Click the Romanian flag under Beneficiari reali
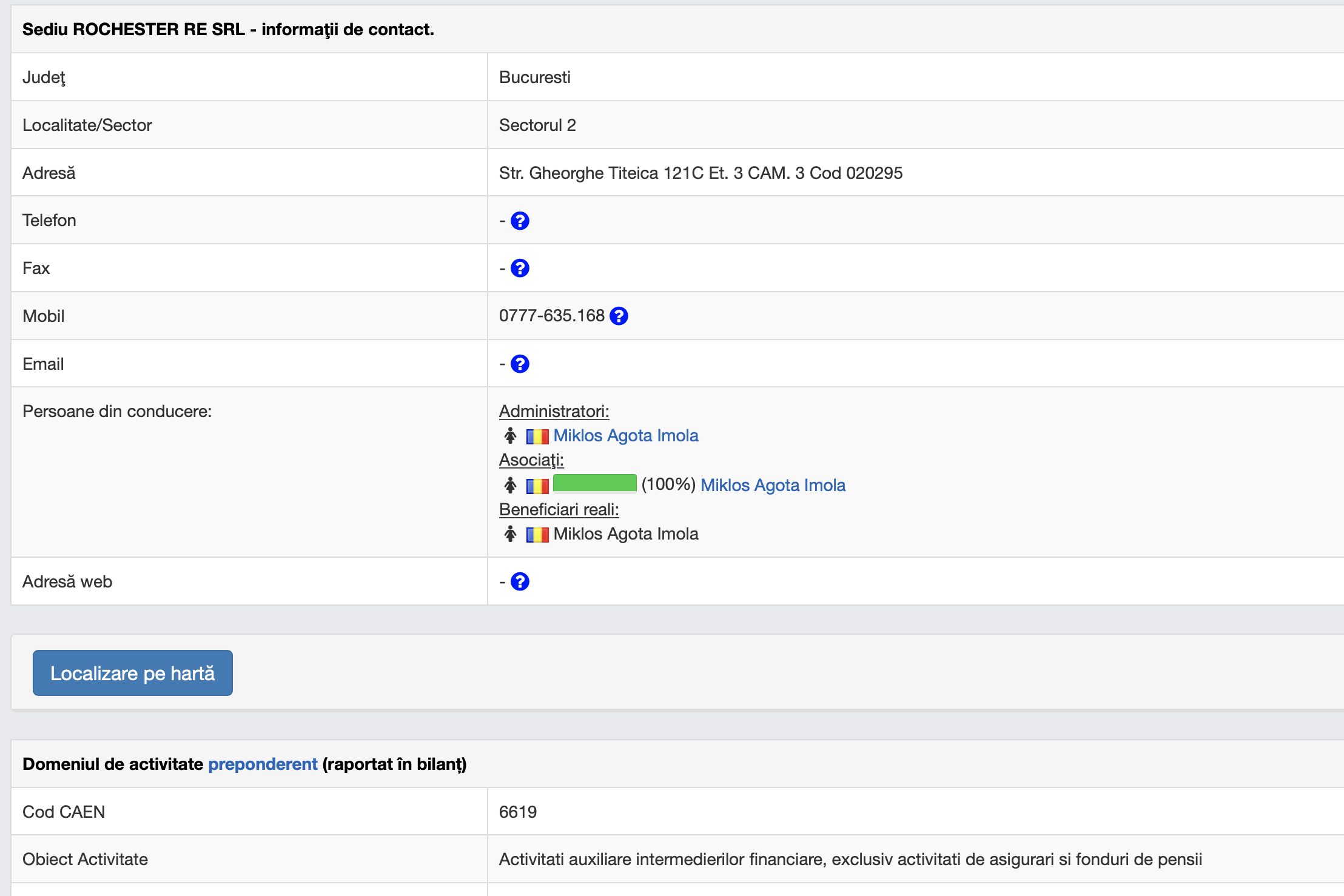Screen dimensions: 1344x896 coord(537,534)
